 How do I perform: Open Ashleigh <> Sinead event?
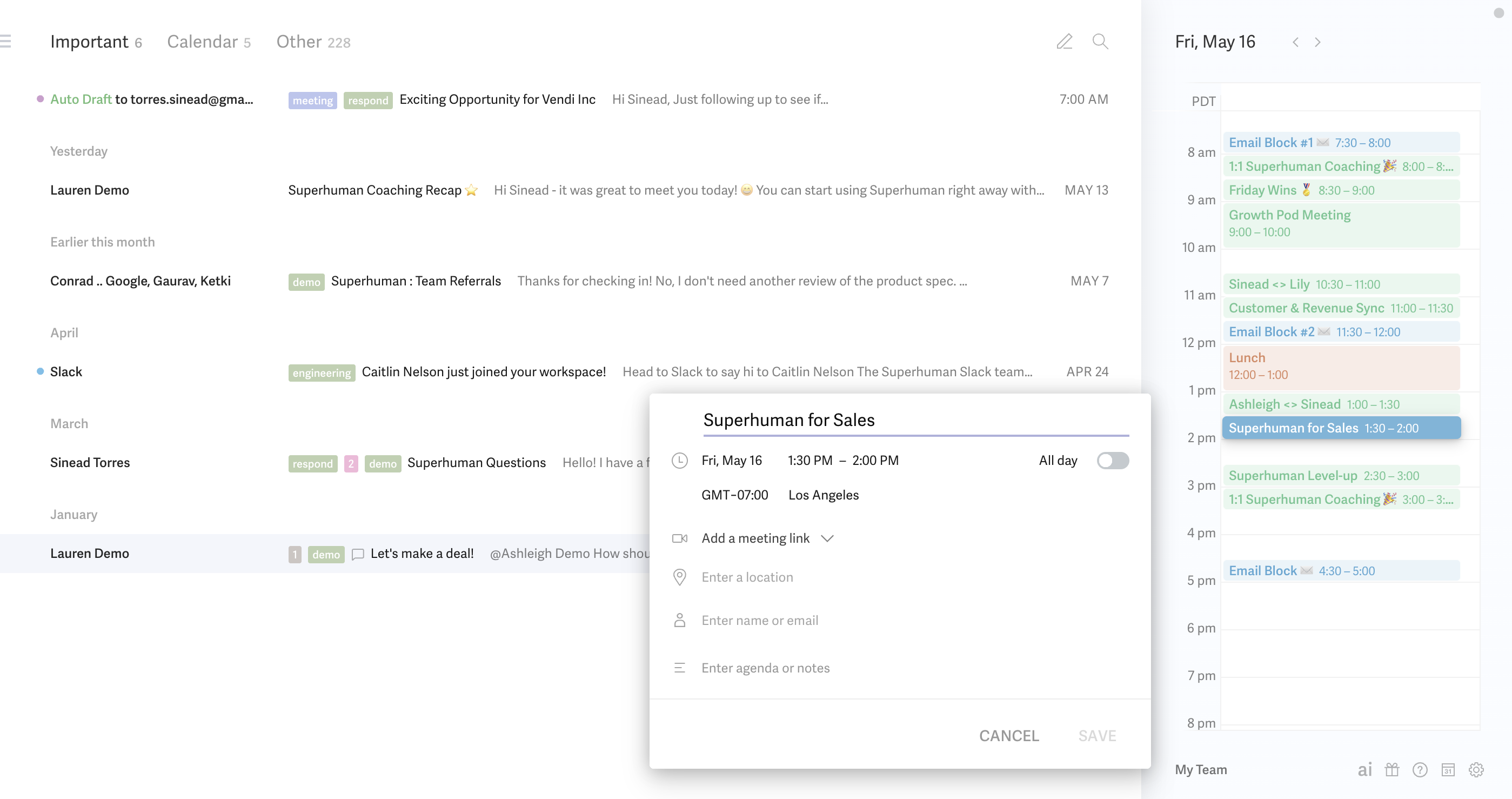(x=1341, y=404)
